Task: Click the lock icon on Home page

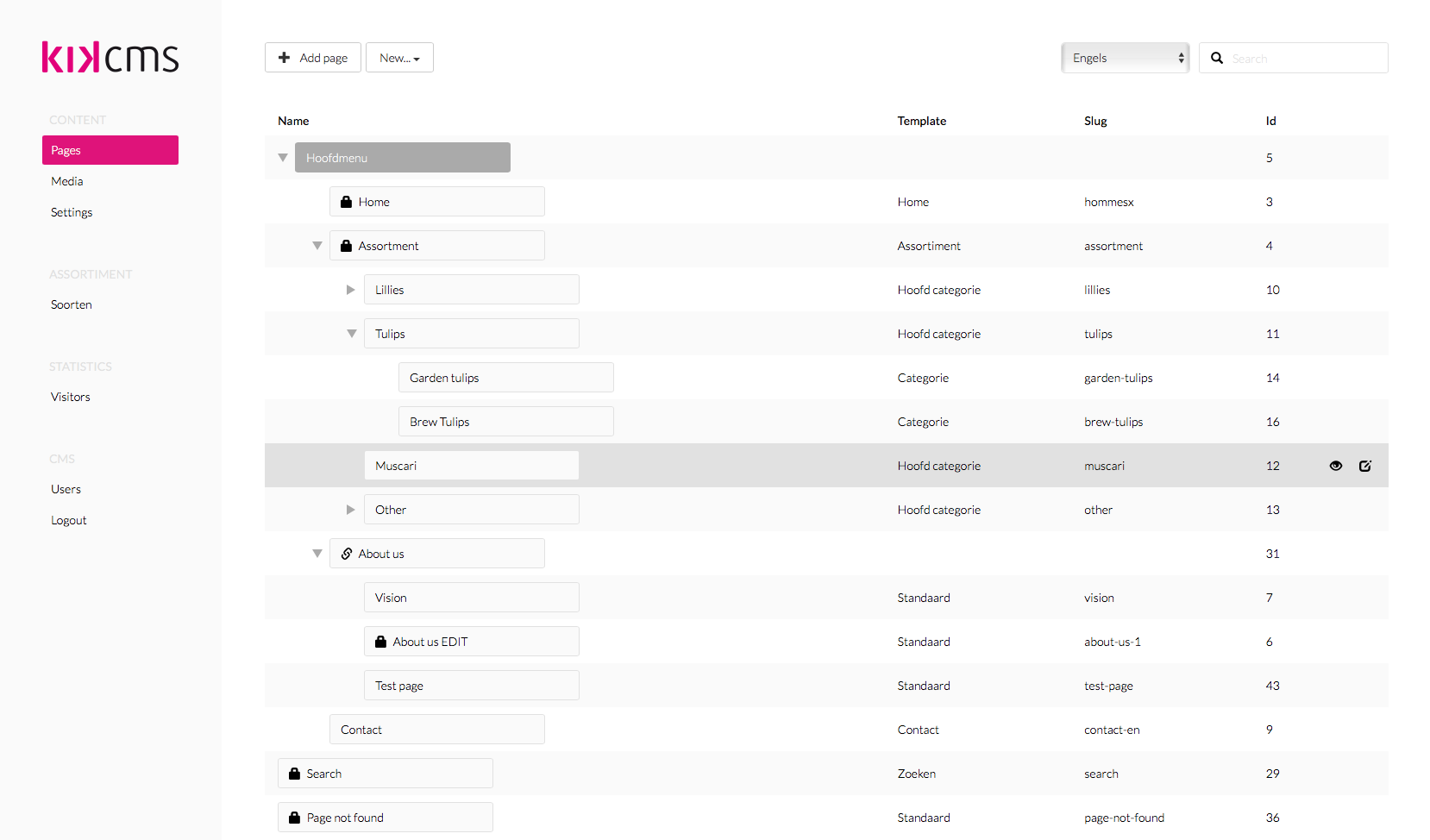Action: click(x=346, y=202)
